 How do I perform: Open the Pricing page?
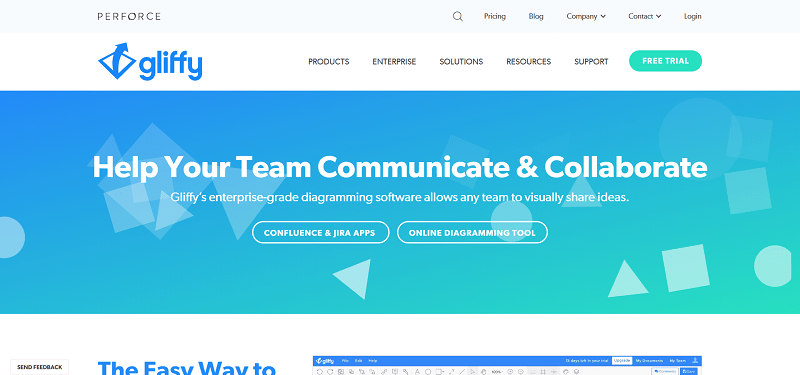point(495,16)
